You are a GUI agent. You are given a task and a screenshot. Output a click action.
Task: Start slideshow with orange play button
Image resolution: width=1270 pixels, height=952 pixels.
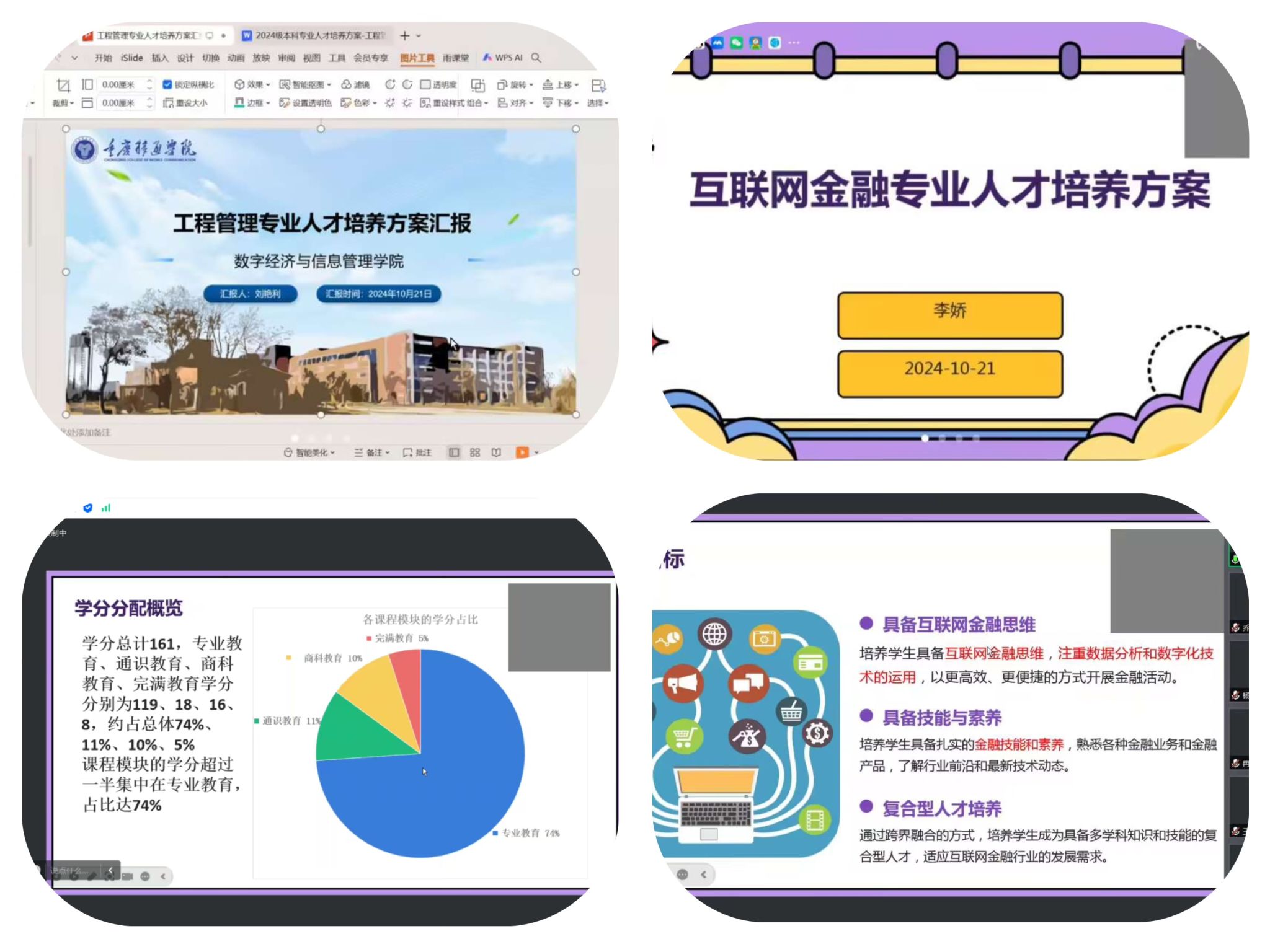point(522,452)
